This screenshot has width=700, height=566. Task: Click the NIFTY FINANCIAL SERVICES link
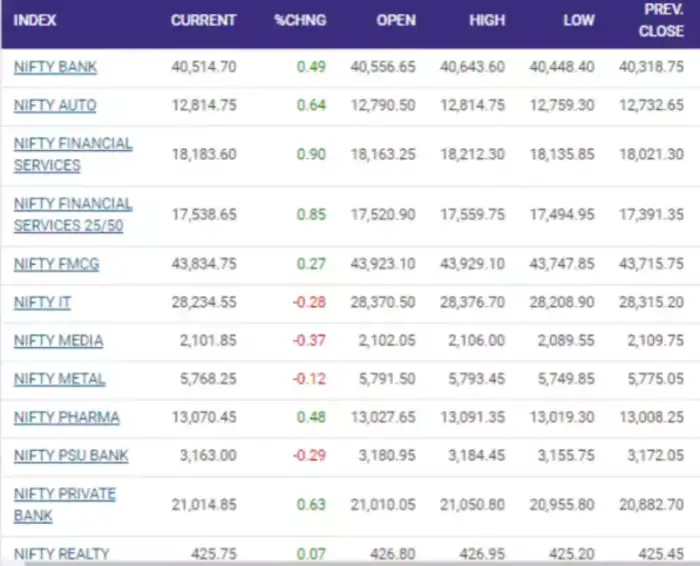click(x=73, y=154)
